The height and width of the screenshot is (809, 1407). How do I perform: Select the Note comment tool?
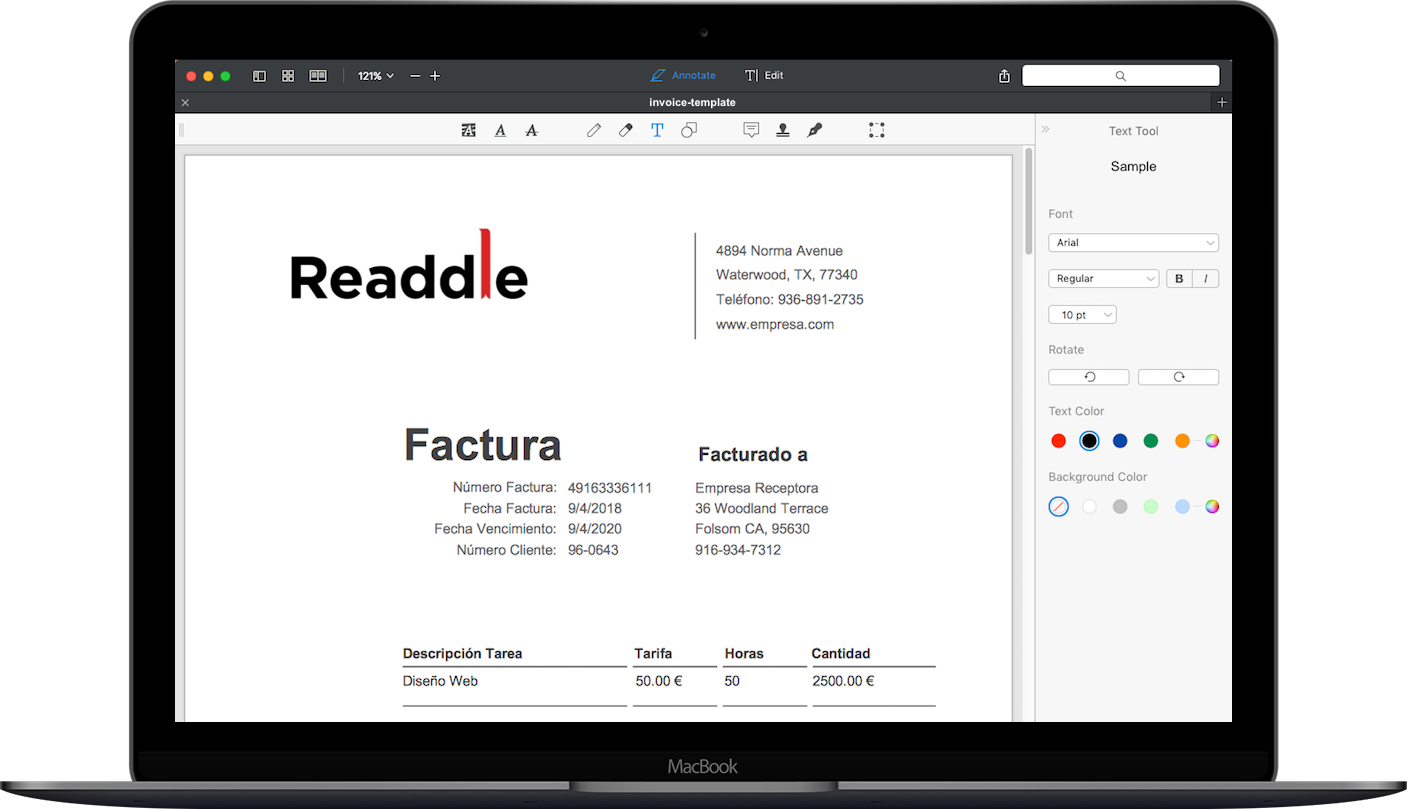coord(751,130)
